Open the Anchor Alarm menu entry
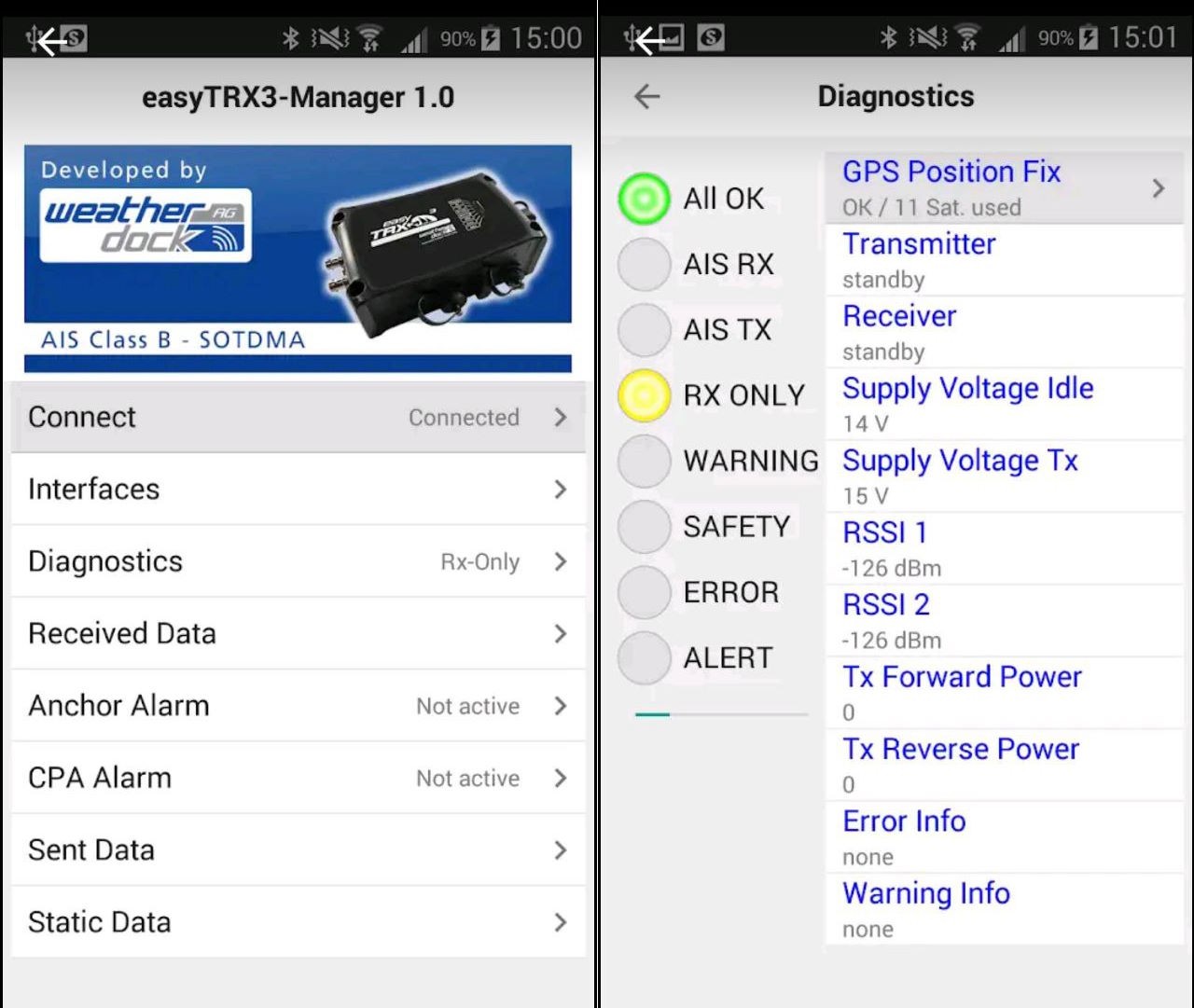The image size is (1194, 1008). click(298, 706)
